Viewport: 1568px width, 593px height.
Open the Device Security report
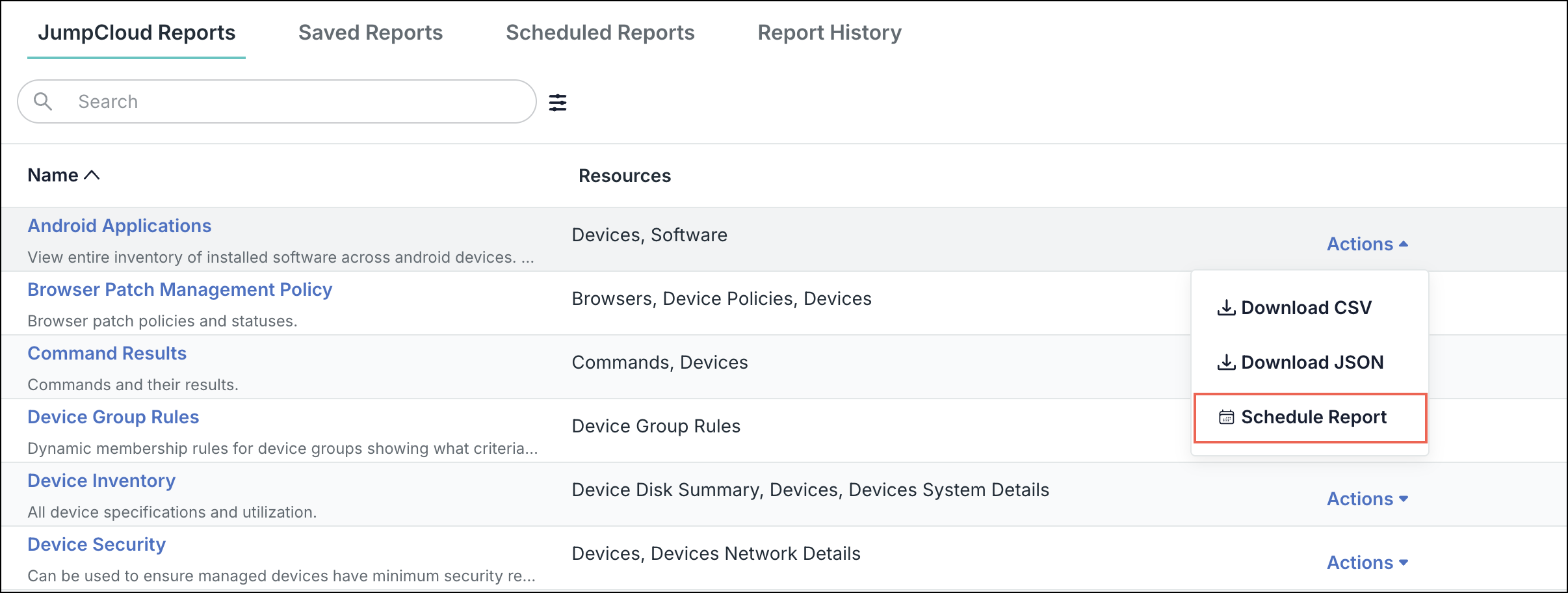click(x=96, y=544)
